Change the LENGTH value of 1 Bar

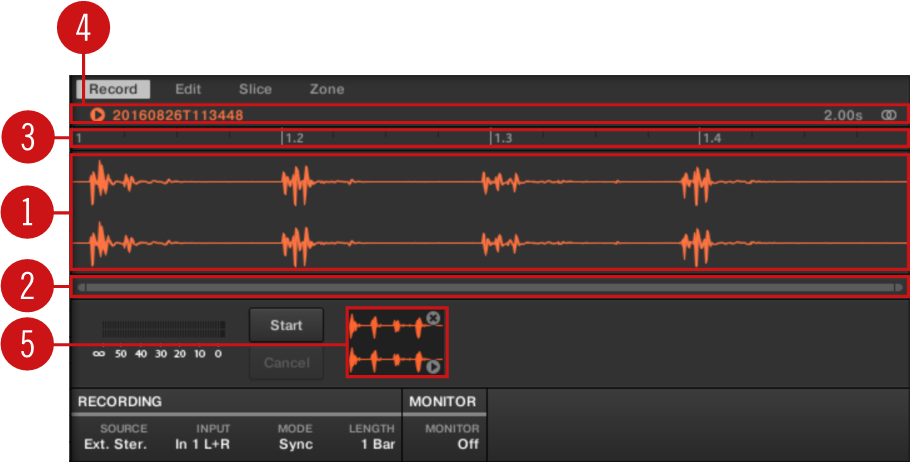tap(370, 444)
